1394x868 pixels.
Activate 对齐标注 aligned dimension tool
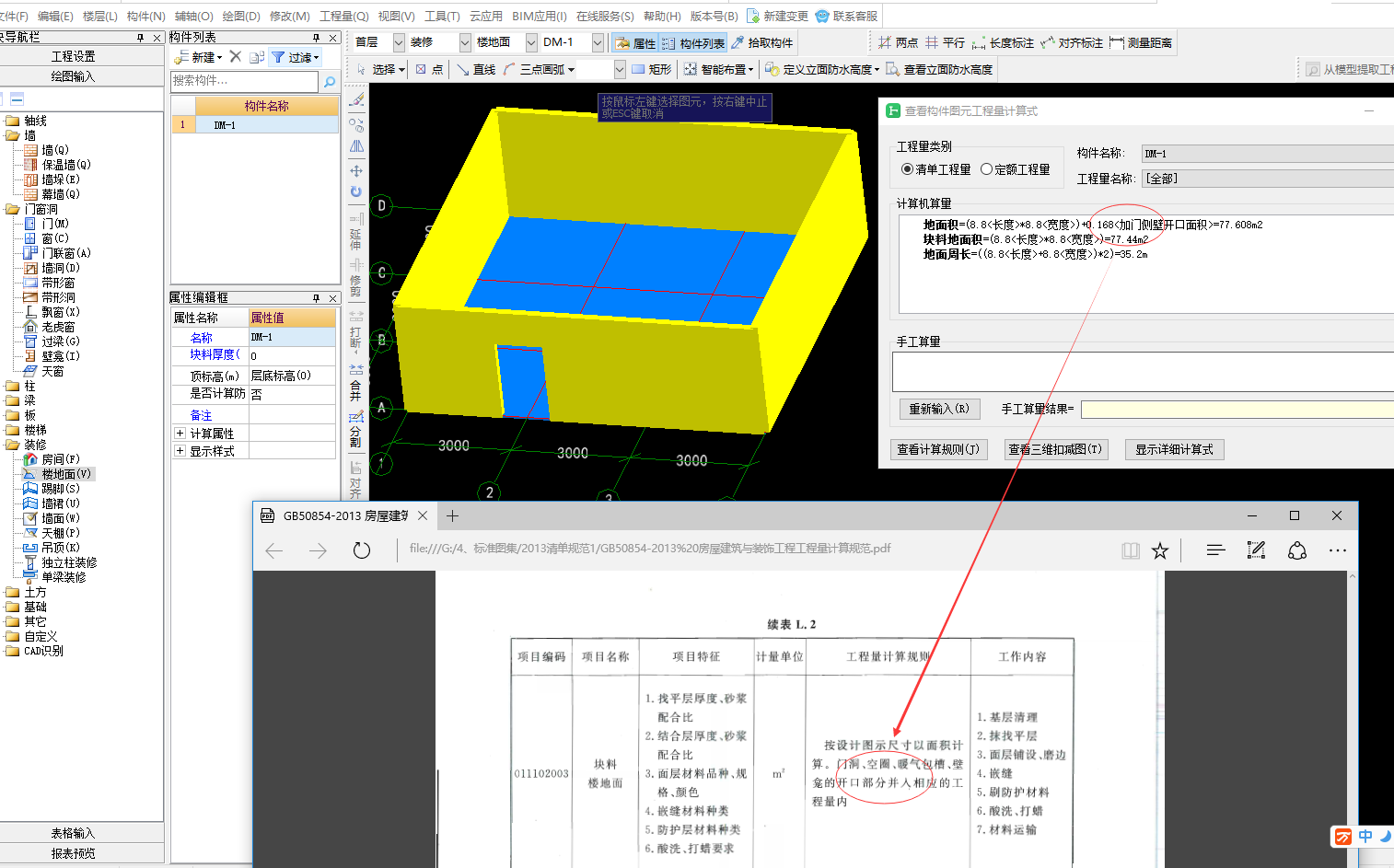point(1072,42)
